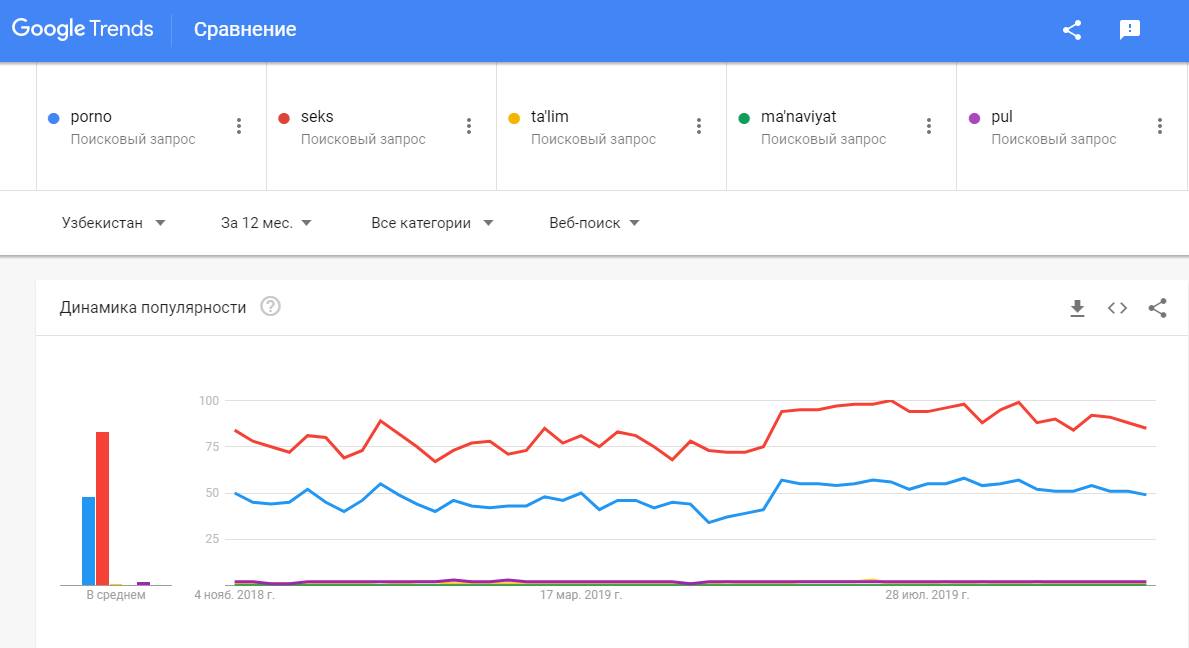
Task: Expand the Узбекистан region dropdown
Action: (x=113, y=223)
